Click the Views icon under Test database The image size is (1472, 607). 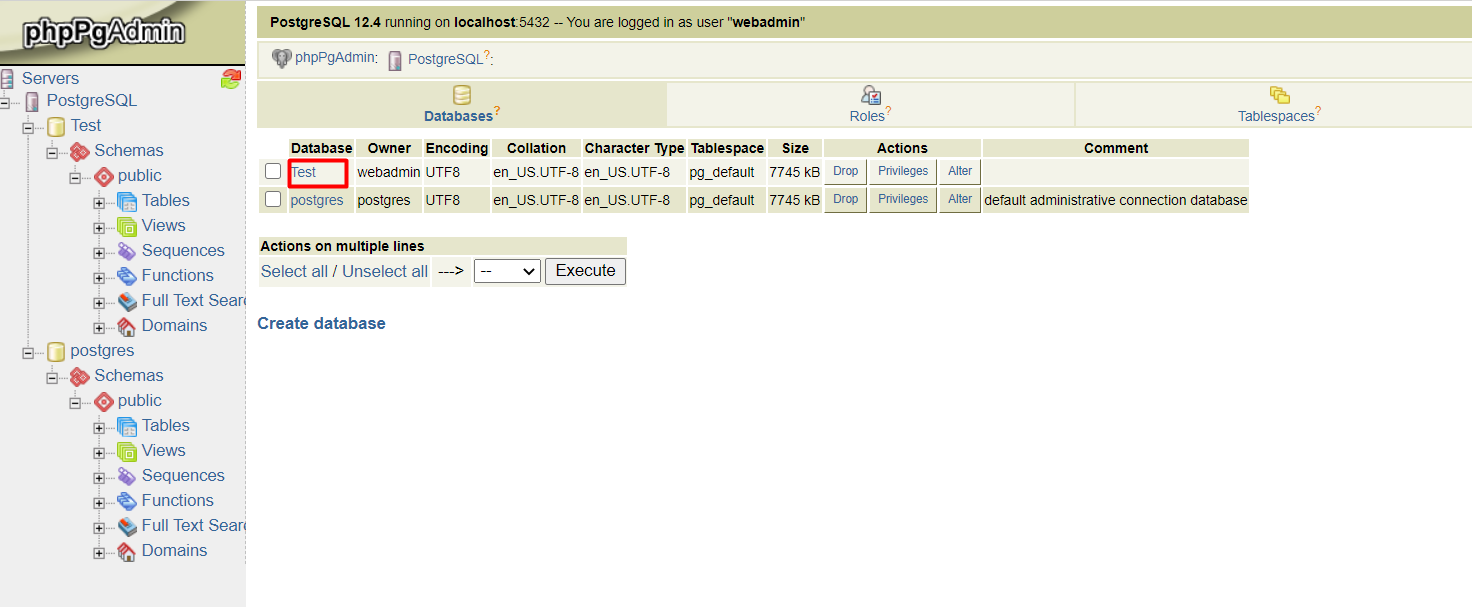pos(127,226)
